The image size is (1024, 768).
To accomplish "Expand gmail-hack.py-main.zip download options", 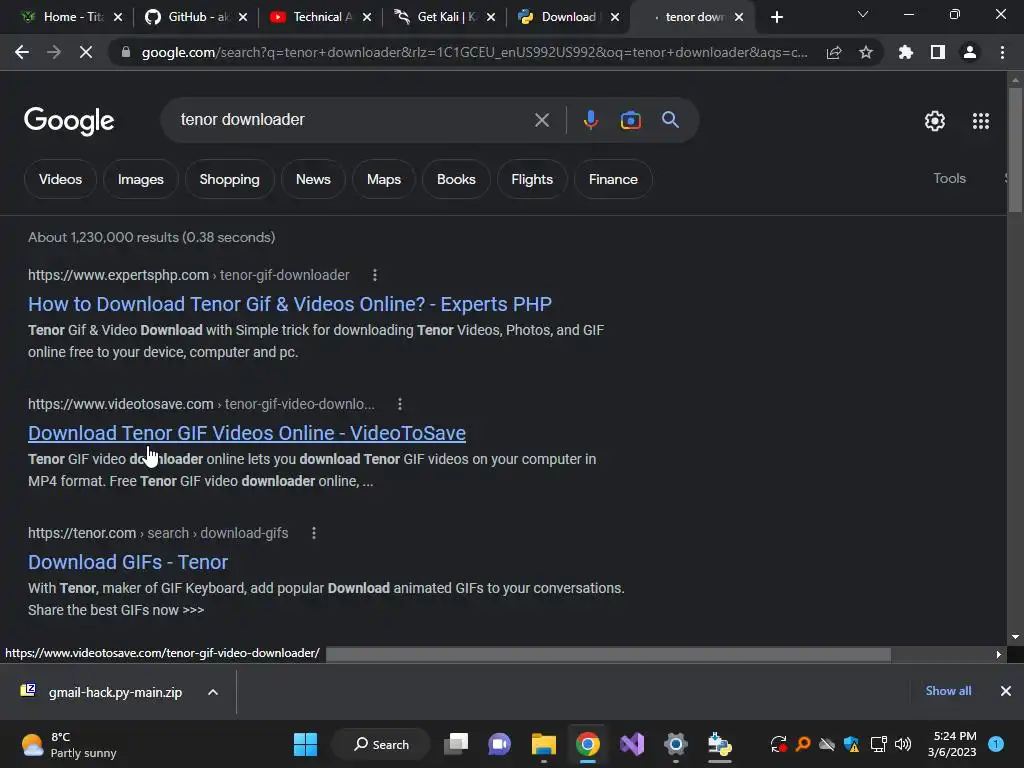I will (x=213, y=692).
